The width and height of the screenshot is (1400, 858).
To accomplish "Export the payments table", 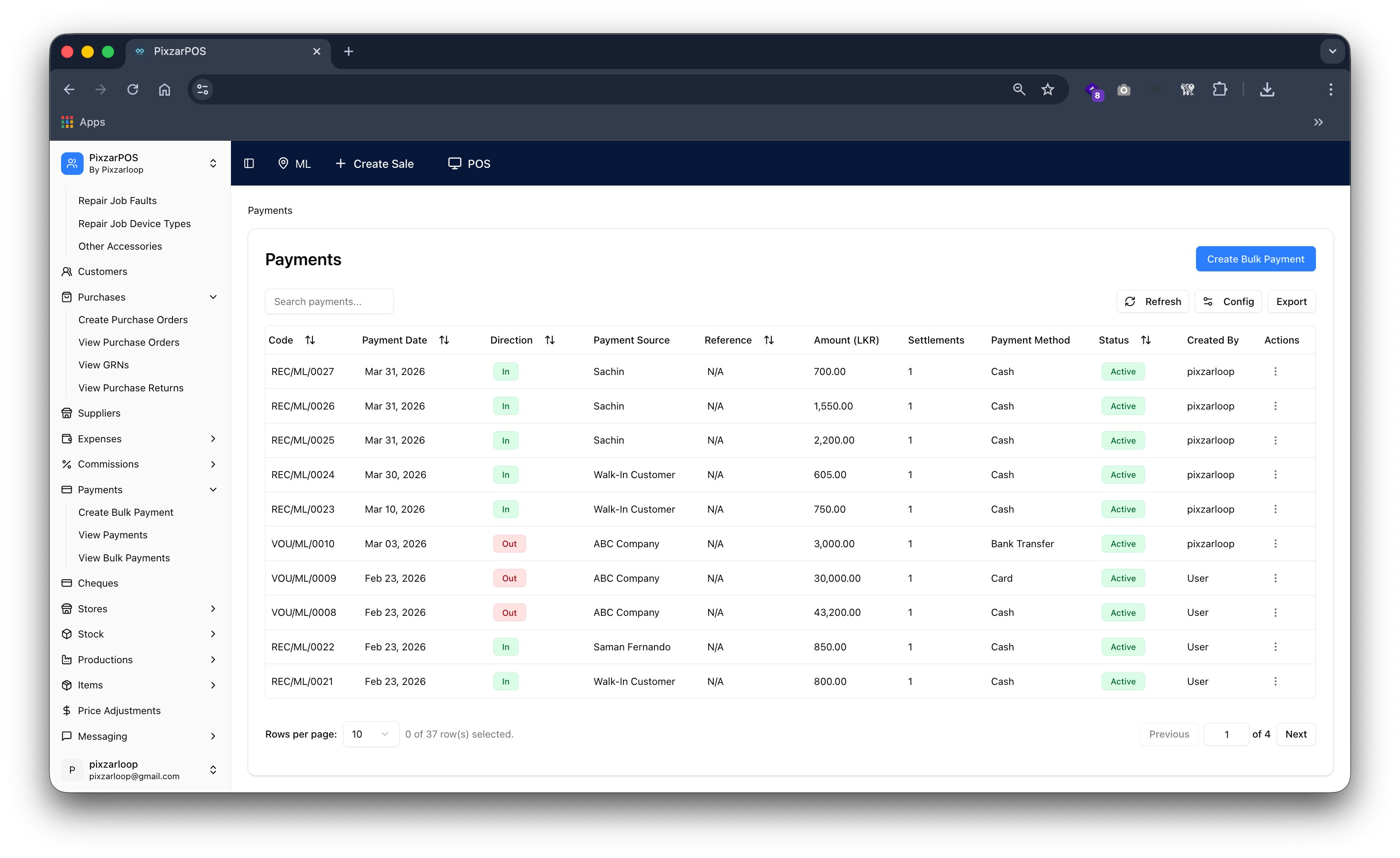I will click(x=1291, y=301).
